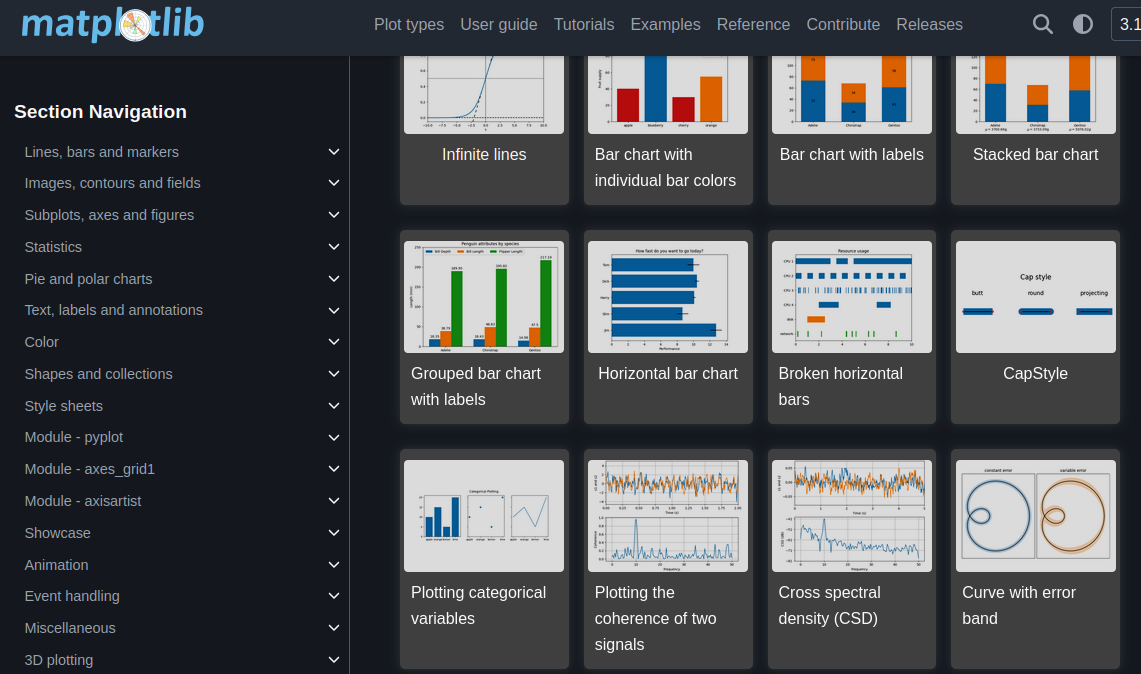This screenshot has width=1141, height=674.
Task: Expand the Pie and polar charts chevron
Action: click(334, 279)
